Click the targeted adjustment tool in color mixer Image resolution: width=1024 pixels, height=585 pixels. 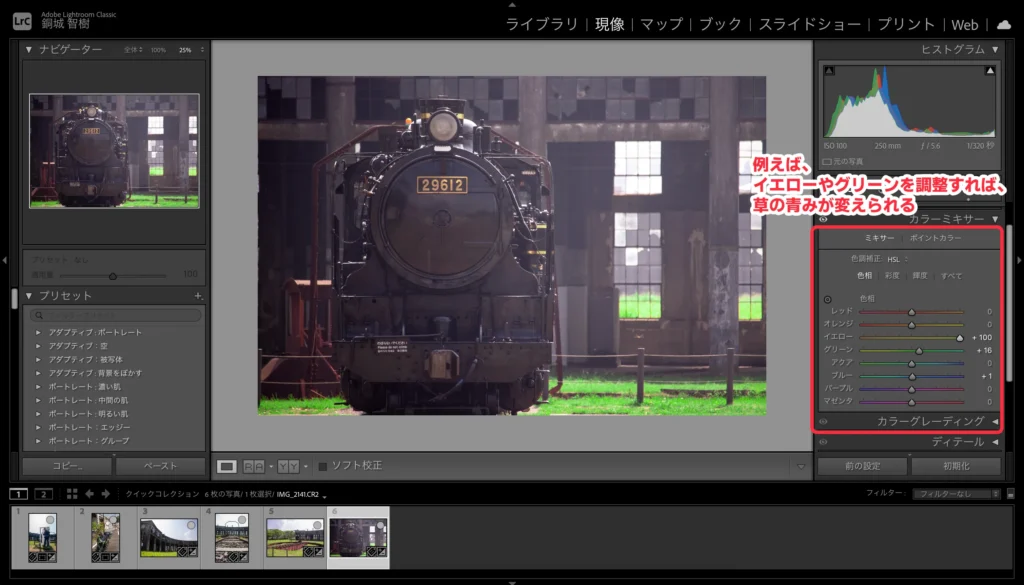[827, 299]
